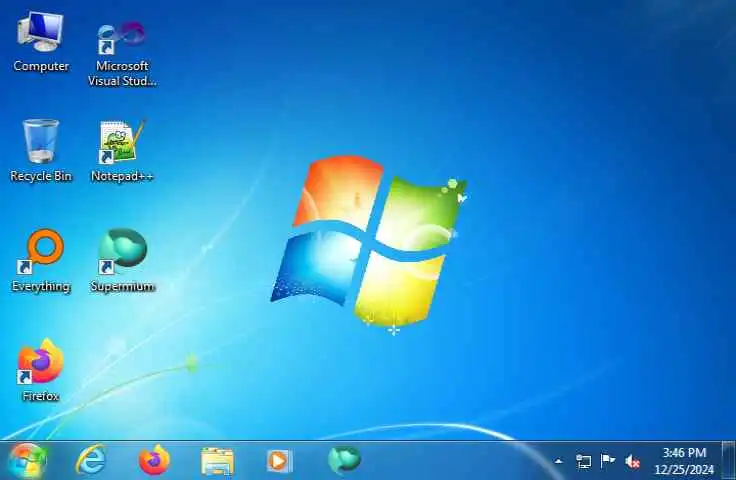Select the Everything search shortcut

[41, 261]
